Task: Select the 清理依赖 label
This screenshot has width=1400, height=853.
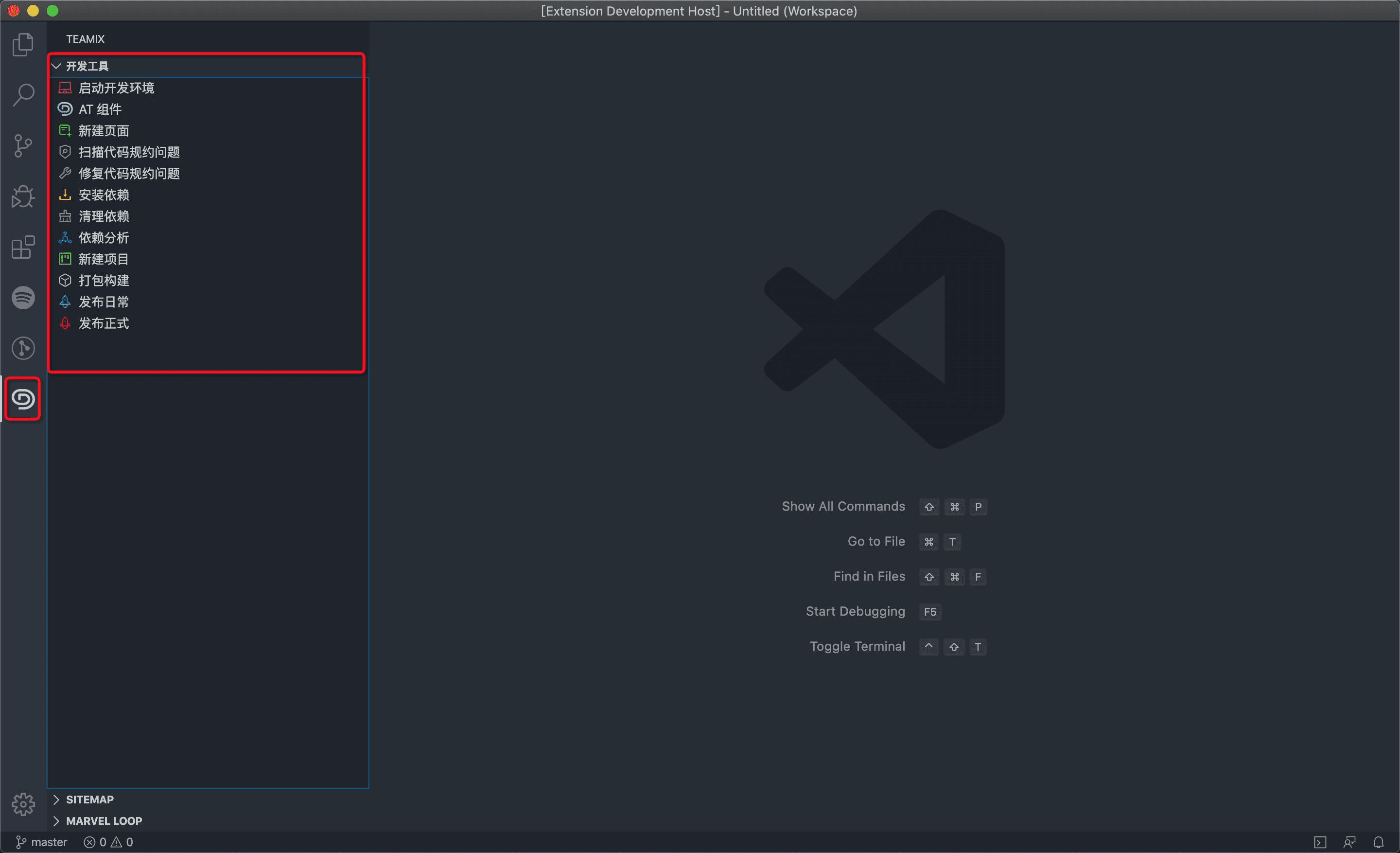Action: click(104, 216)
